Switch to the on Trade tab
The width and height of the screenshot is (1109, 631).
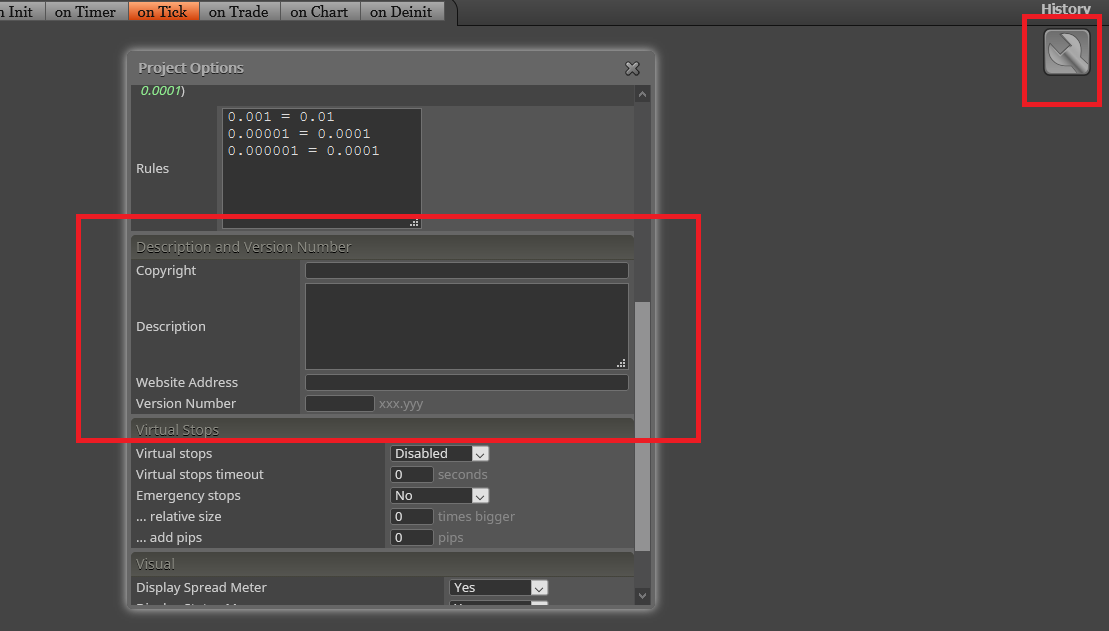pos(239,11)
